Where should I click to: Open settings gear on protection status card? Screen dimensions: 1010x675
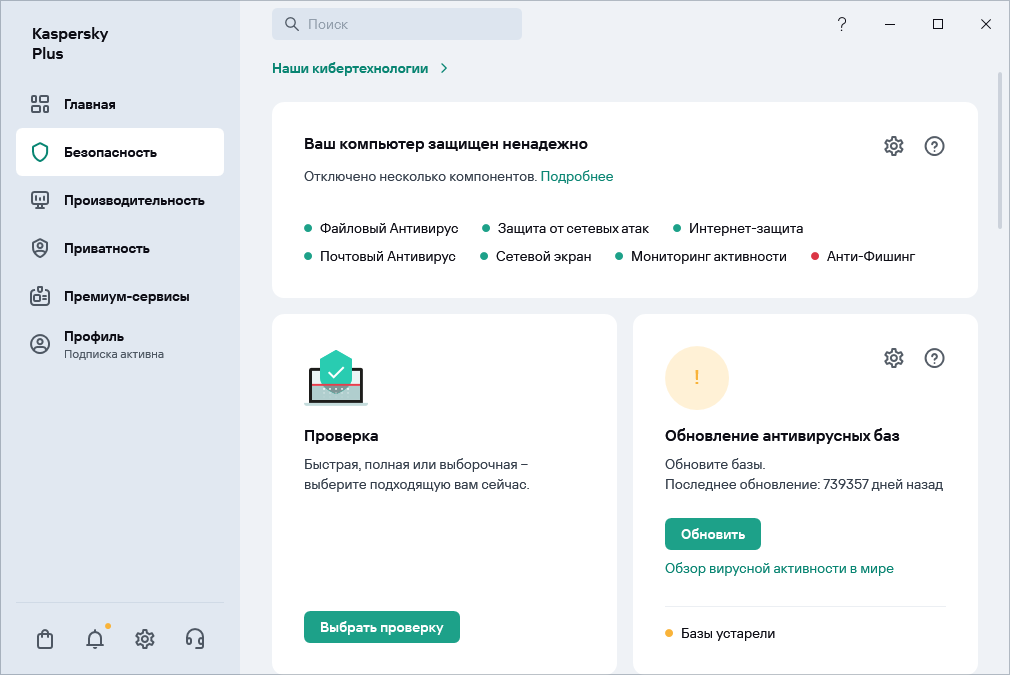893,146
